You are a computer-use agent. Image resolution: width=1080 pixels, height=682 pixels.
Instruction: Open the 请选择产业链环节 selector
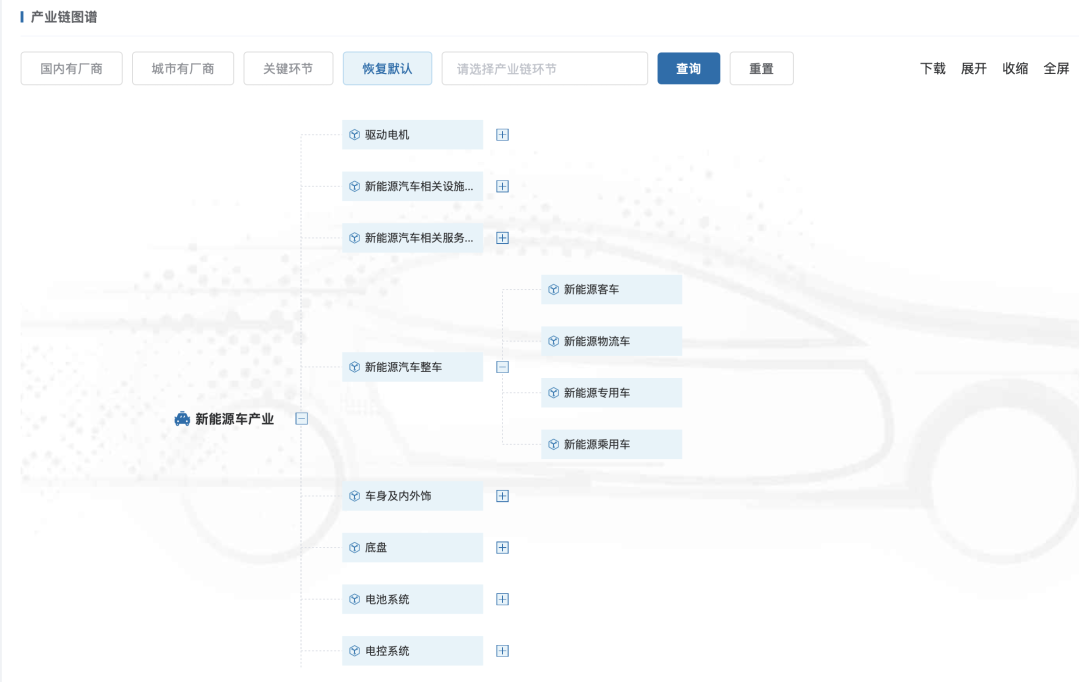pyautogui.click(x=545, y=68)
